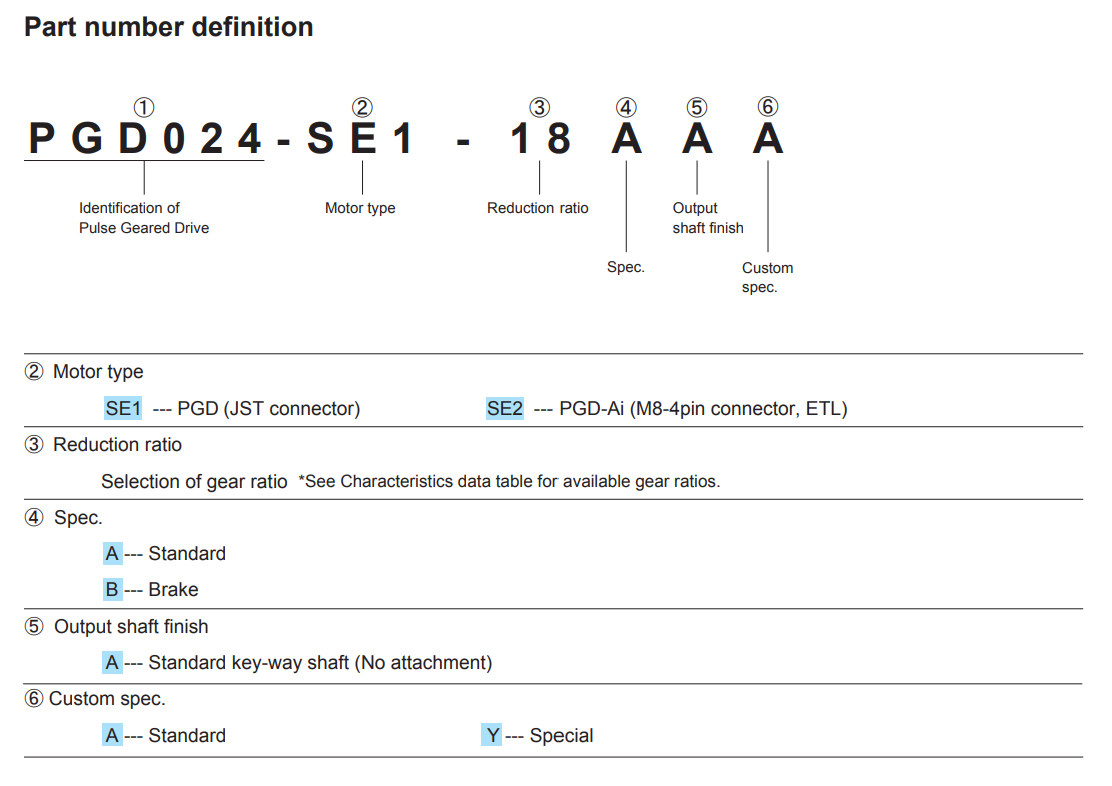Click the Reduction ratio section heading

[117, 445]
